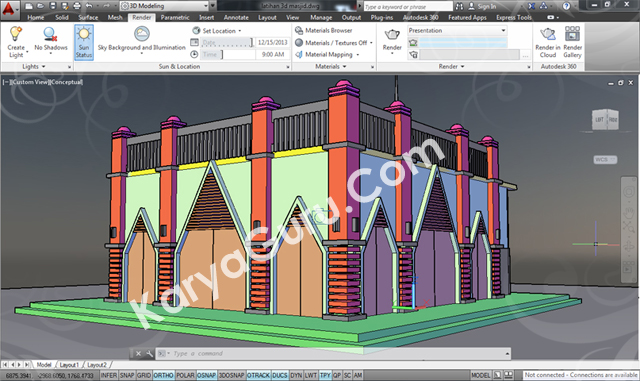The height and width of the screenshot is (381, 640).
Task: Click the binoculars search icon
Action: pyautogui.click(x=460, y=6)
